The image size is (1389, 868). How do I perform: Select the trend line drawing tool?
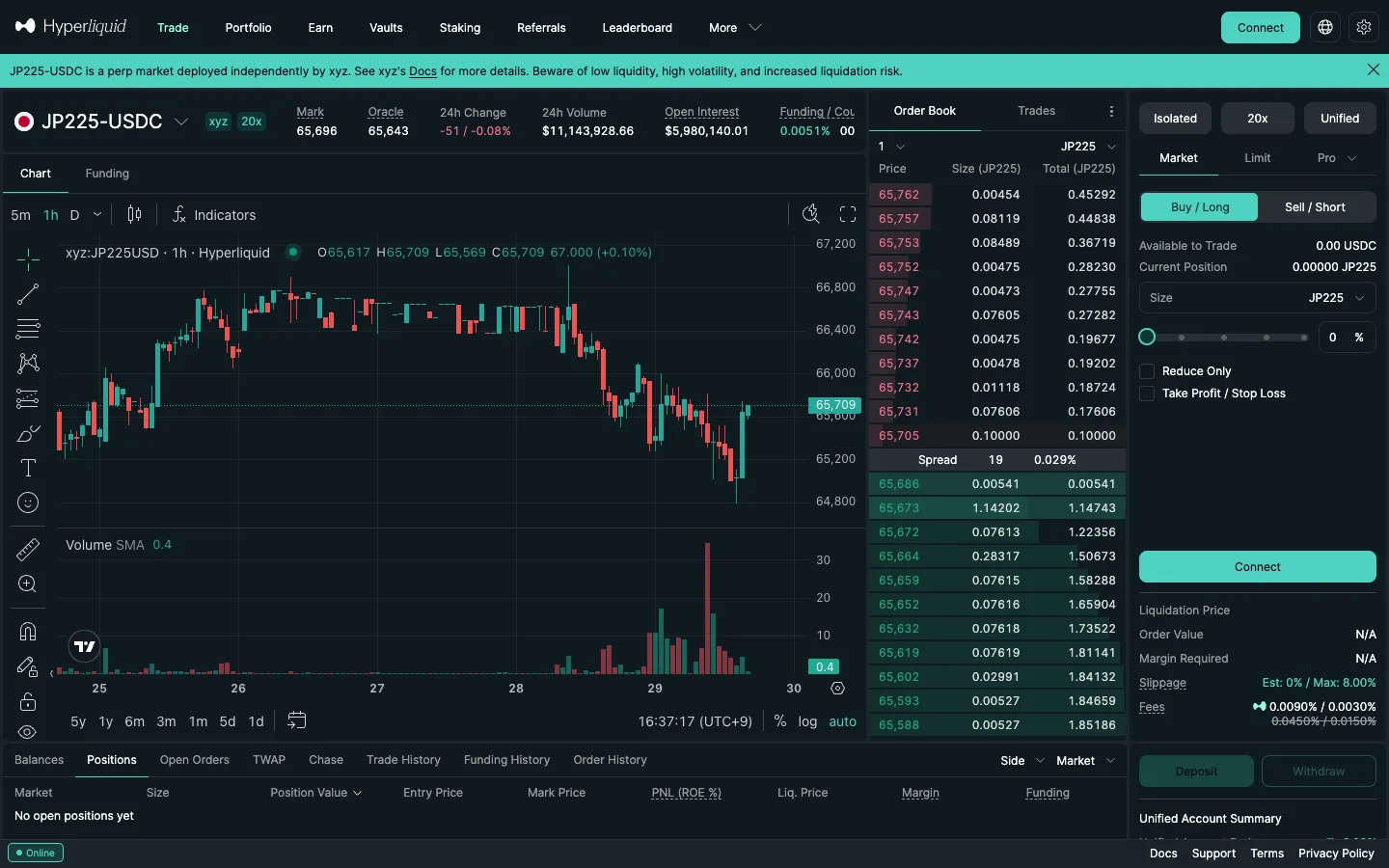coord(28,294)
